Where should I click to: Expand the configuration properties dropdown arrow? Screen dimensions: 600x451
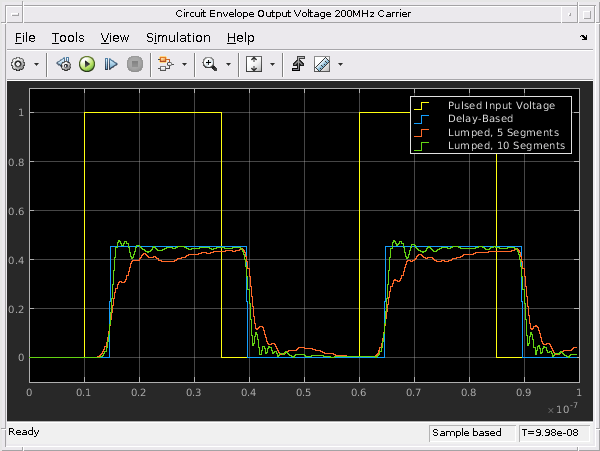tap(36, 64)
